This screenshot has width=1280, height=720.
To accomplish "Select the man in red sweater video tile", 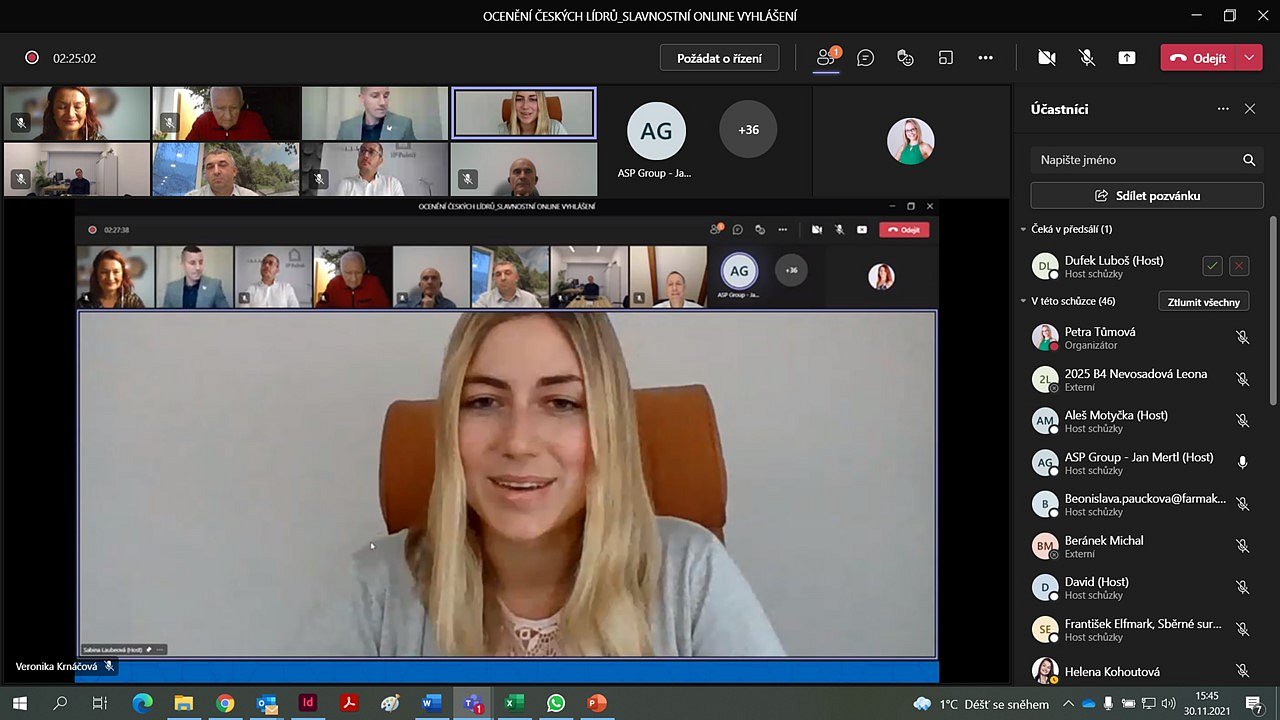I will pos(226,113).
